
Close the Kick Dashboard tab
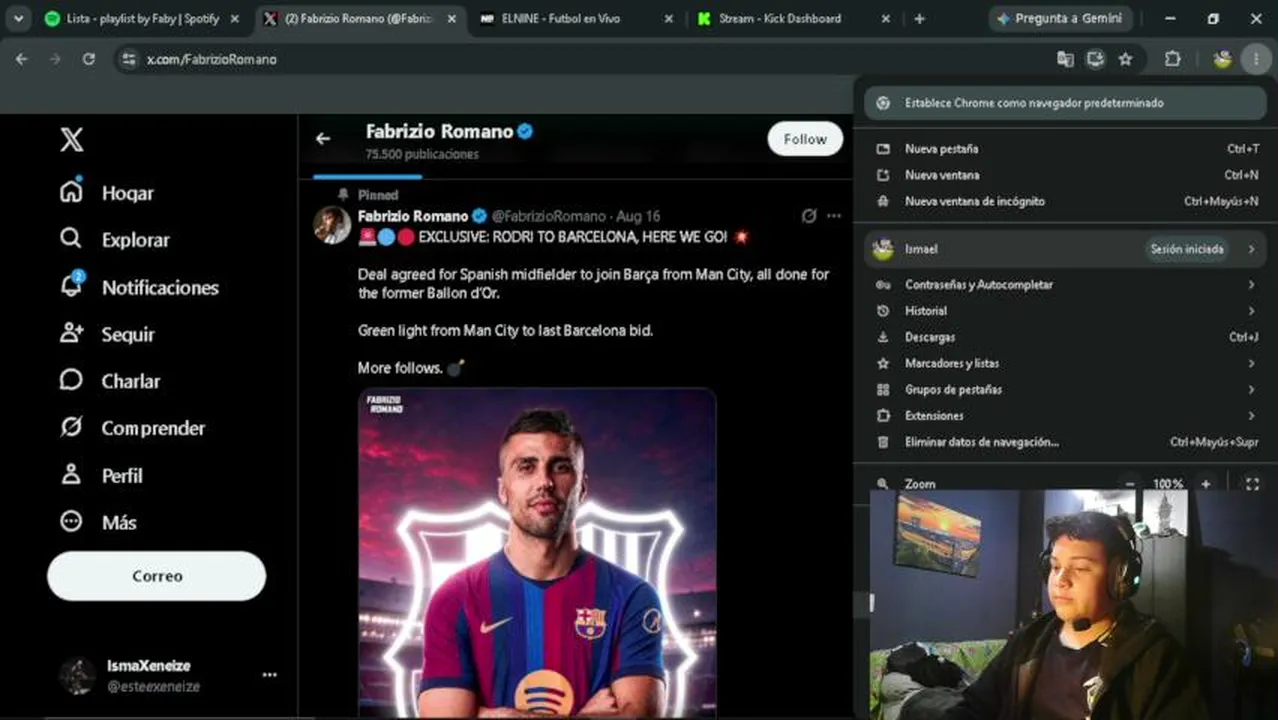point(885,18)
